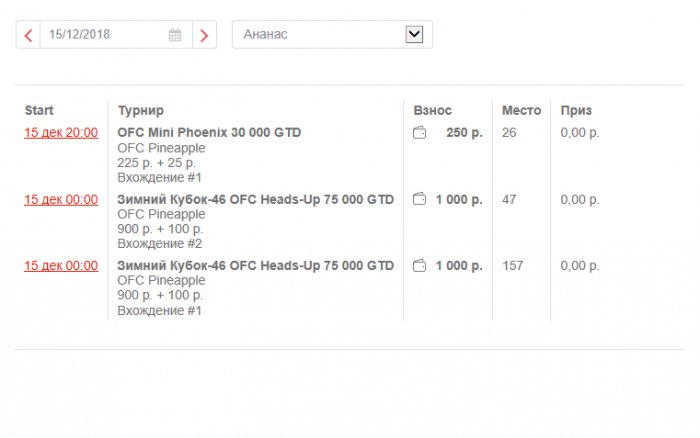700x438 pixels.
Task: Open 15 дек 00:00 link for place 47
Action: click(61, 200)
